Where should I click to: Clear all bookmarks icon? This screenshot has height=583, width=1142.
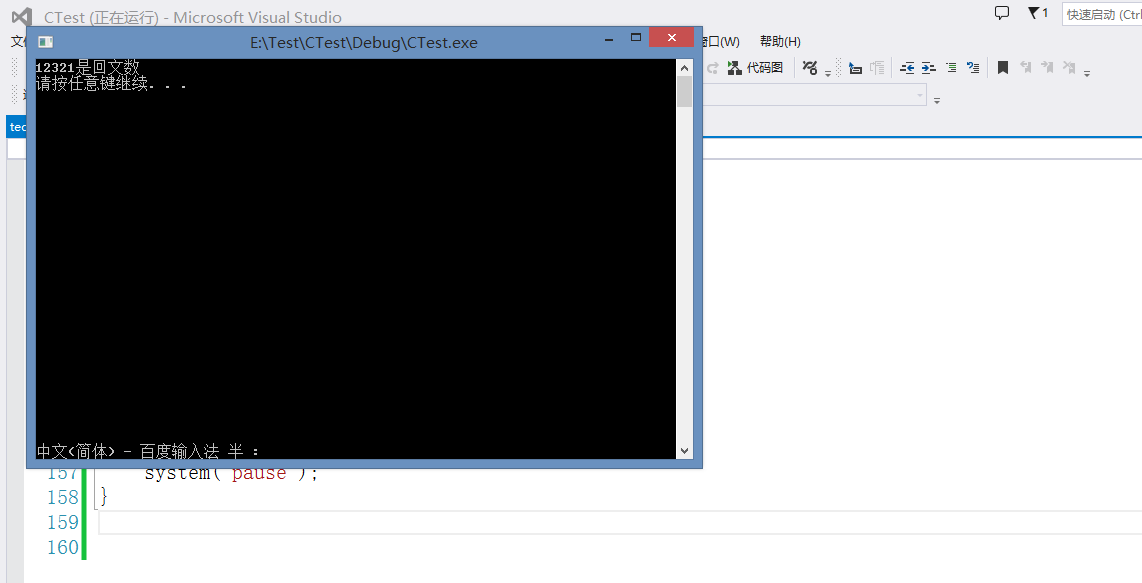1069,68
